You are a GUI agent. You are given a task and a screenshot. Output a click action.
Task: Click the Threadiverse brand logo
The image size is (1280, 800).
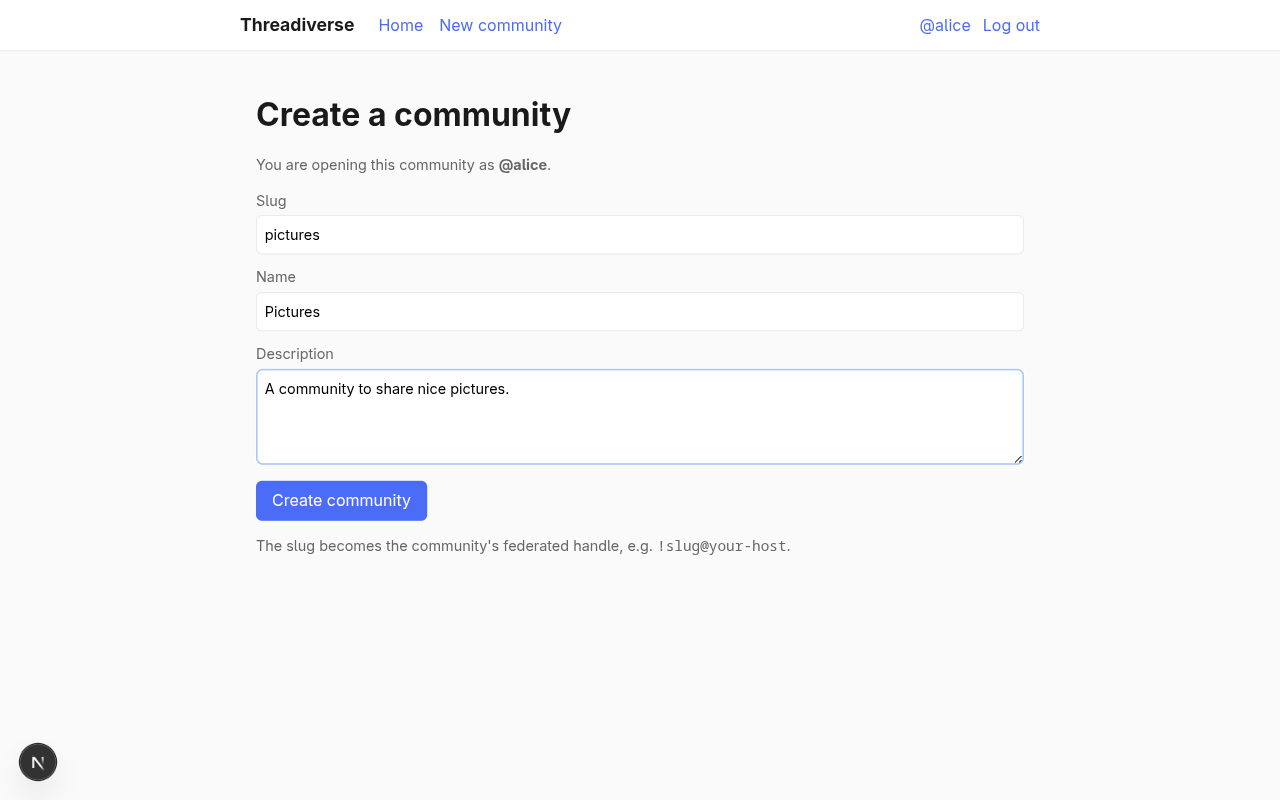(297, 24)
